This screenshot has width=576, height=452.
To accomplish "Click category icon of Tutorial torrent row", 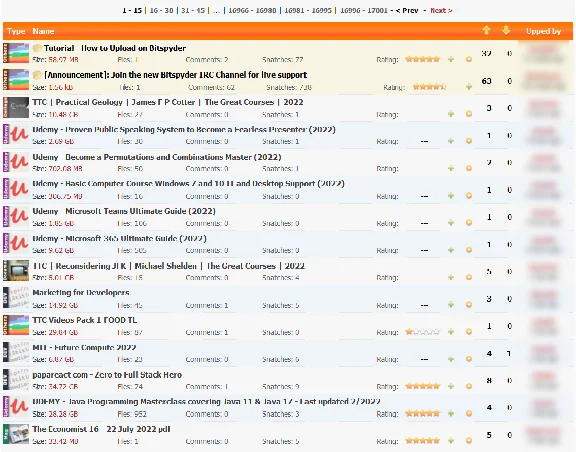I will (x=16, y=53).
